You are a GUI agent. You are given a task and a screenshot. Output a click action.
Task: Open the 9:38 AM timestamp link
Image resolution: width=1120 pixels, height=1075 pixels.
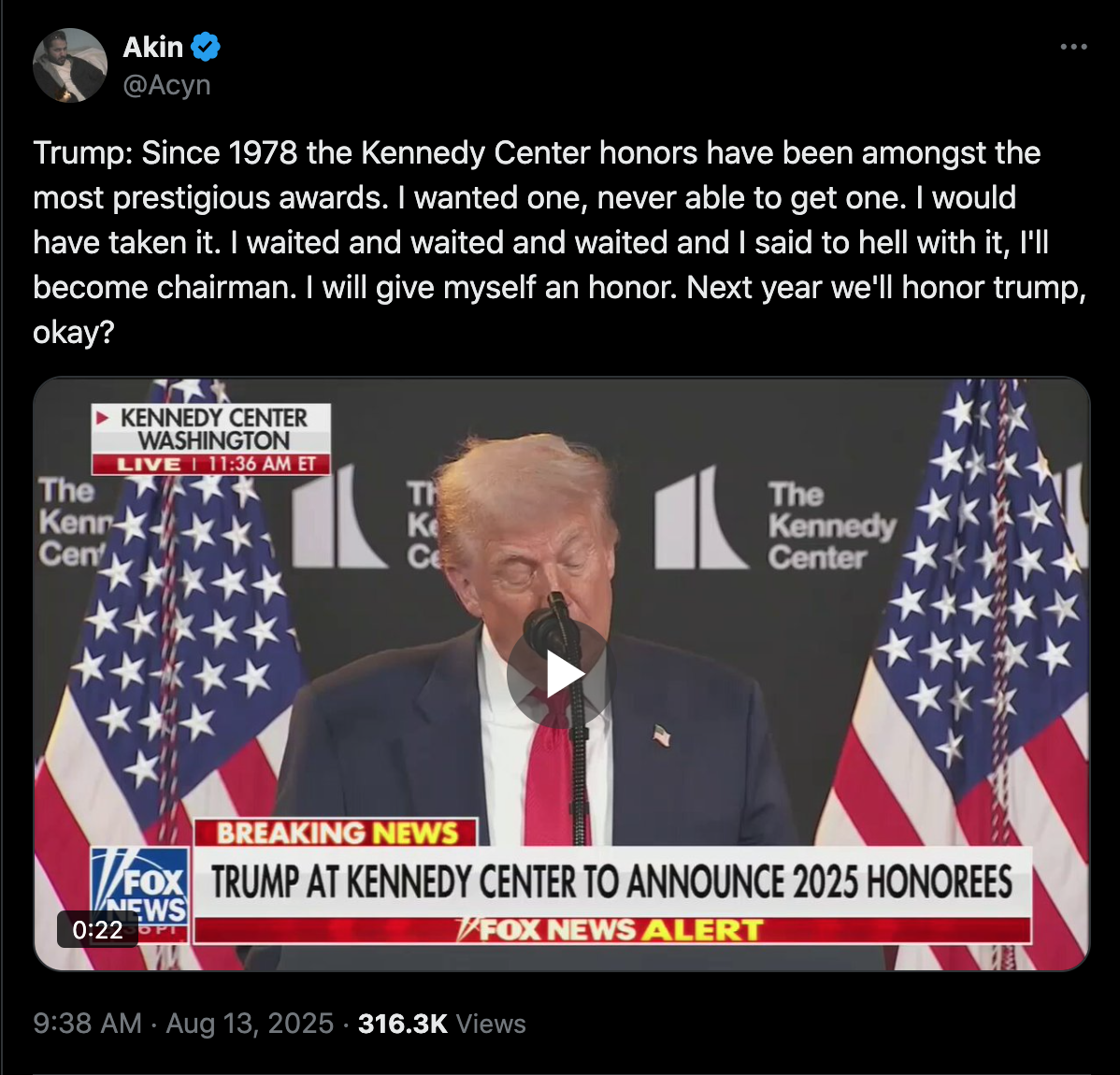tap(87, 1023)
